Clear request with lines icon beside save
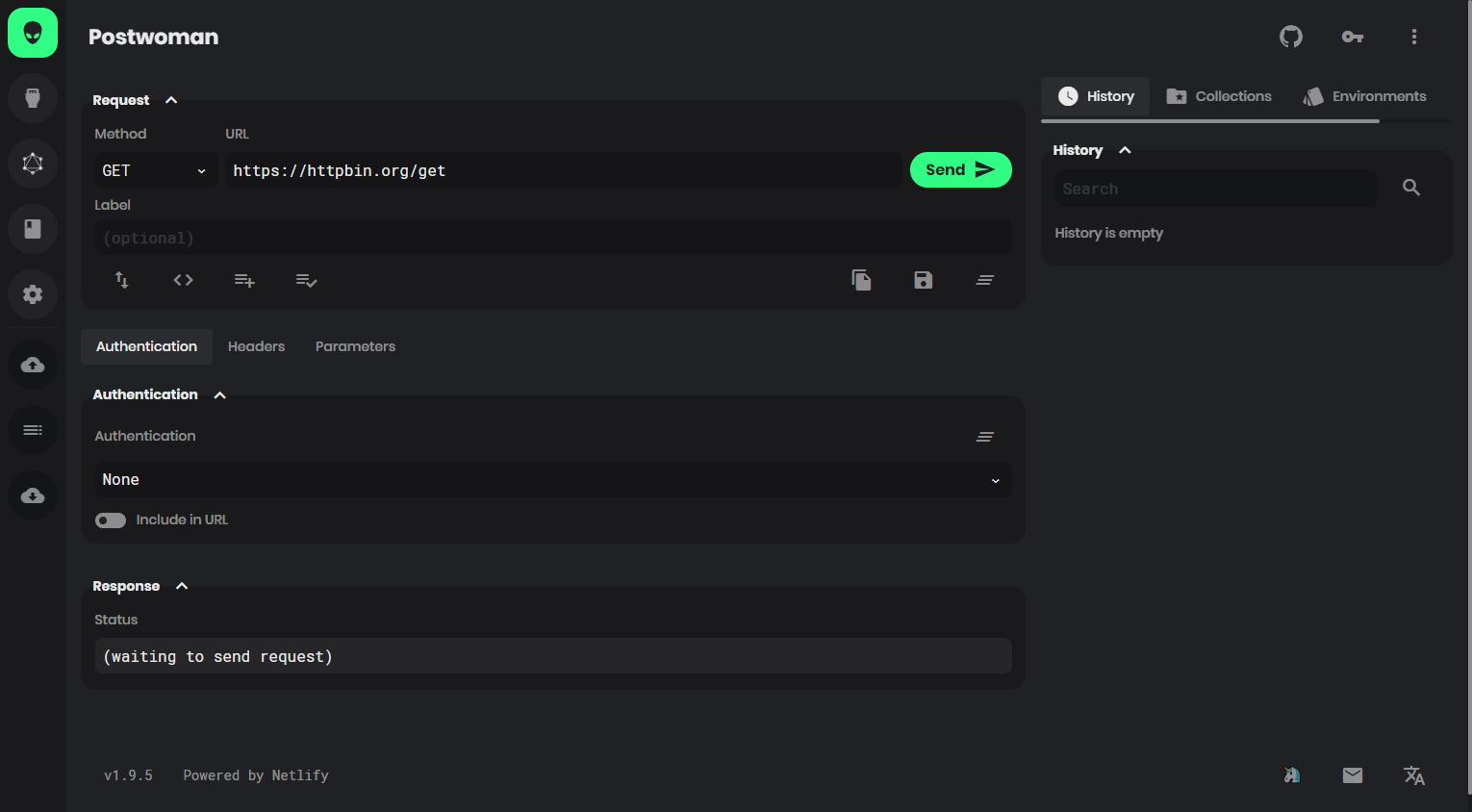Screen dimensions: 1472x812 985,280
